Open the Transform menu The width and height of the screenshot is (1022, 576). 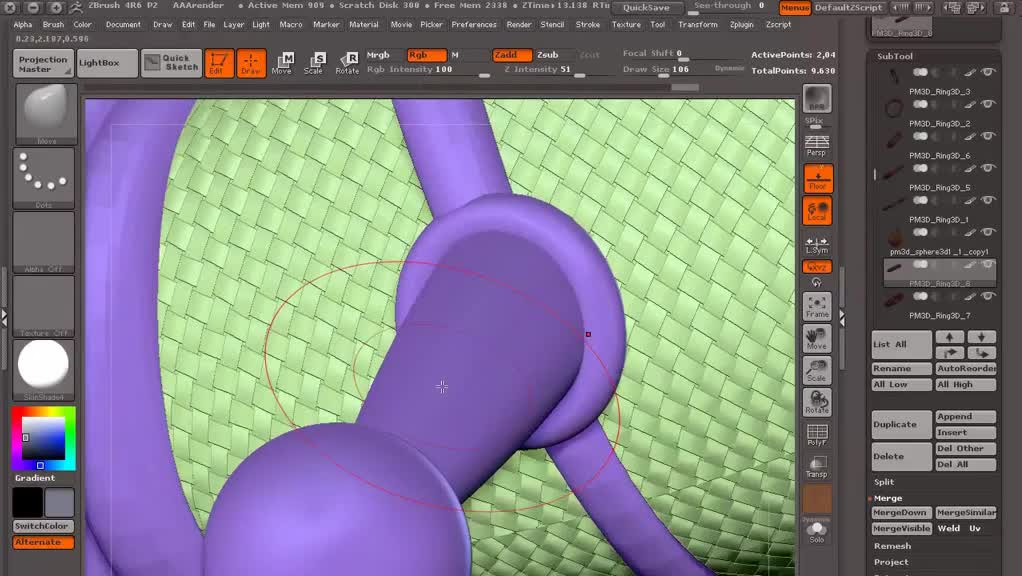pos(697,25)
